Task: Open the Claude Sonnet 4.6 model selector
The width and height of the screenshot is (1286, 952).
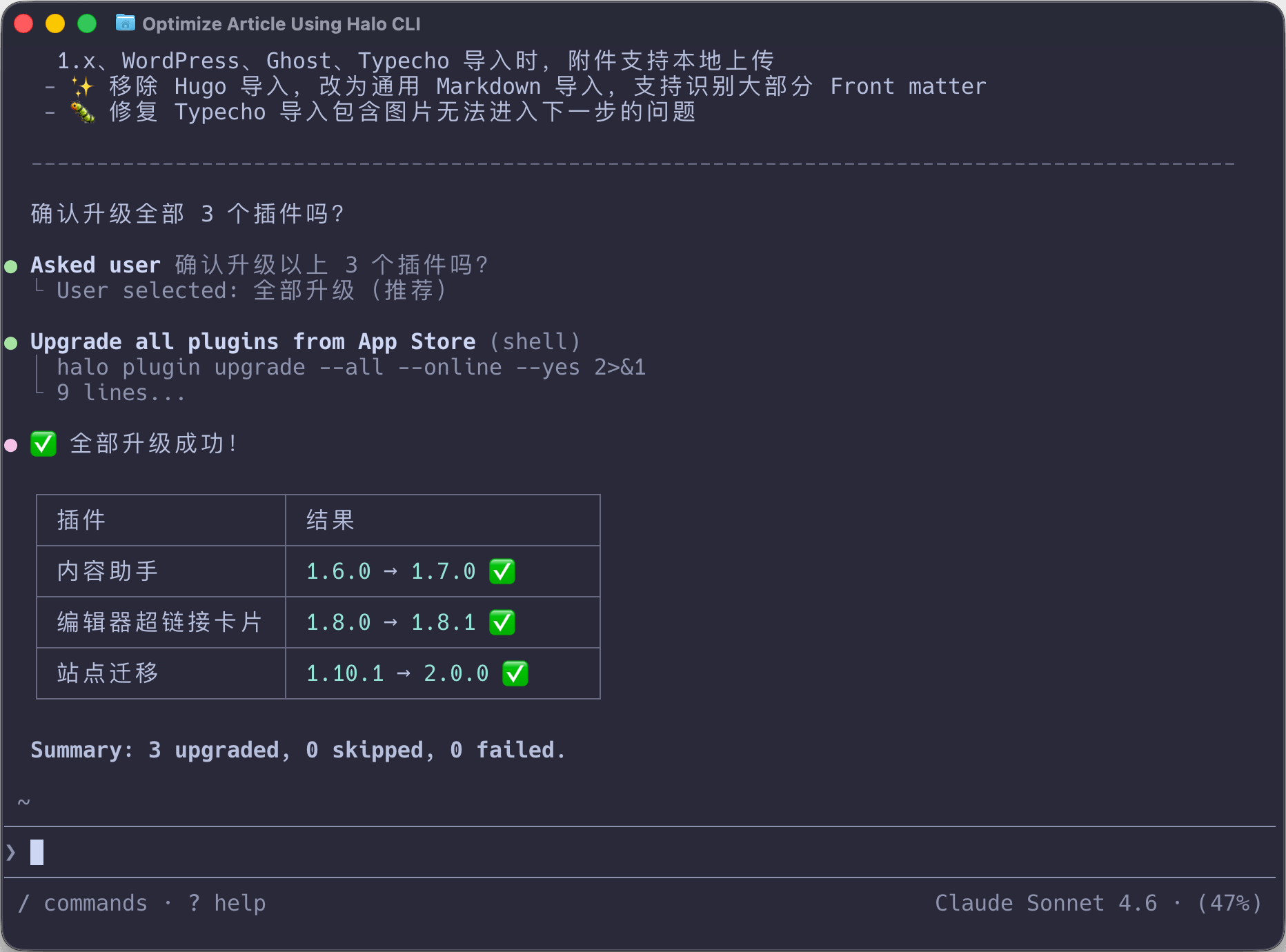Action: tap(1045, 903)
